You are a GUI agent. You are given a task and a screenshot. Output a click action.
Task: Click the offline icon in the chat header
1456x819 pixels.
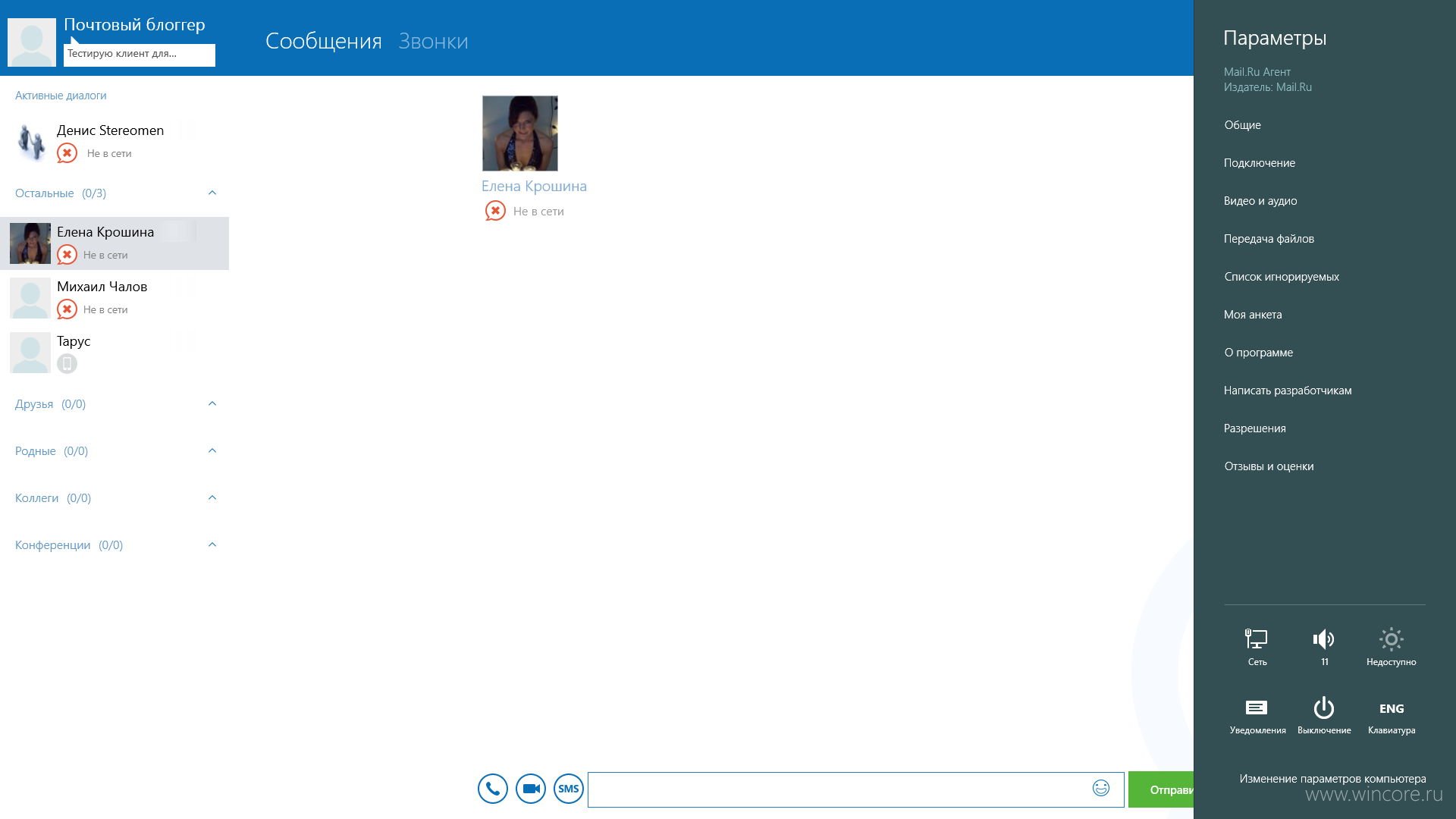pyautogui.click(x=495, y=211)
